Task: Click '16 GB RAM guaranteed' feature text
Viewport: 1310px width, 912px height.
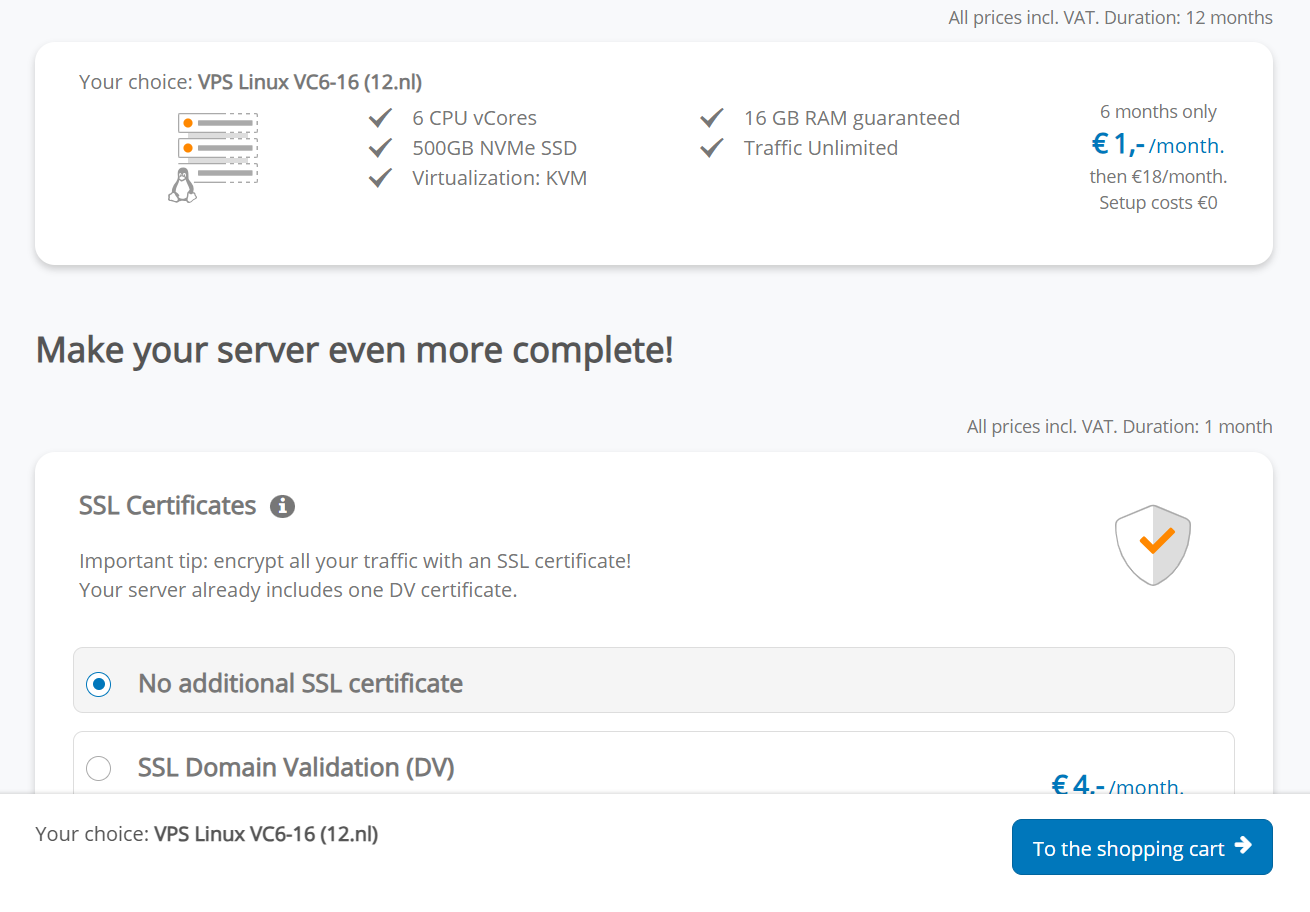Action: [852, 118]
